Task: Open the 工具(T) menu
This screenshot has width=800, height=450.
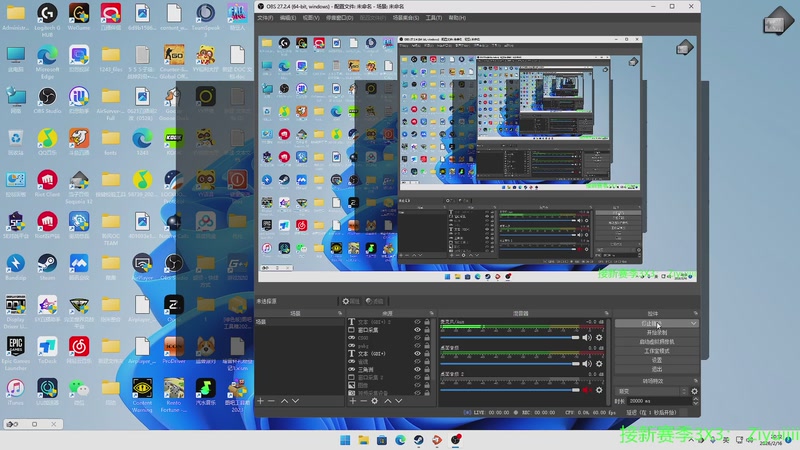Action: [434, 18]
